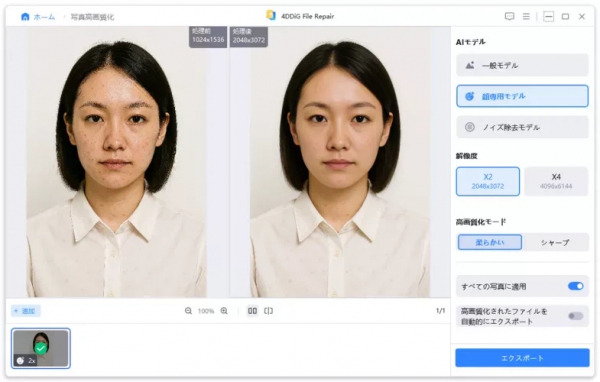This screenshot has width=600, height=382.
Task: Open the hamburger menu icon
Action: [526, 16]
